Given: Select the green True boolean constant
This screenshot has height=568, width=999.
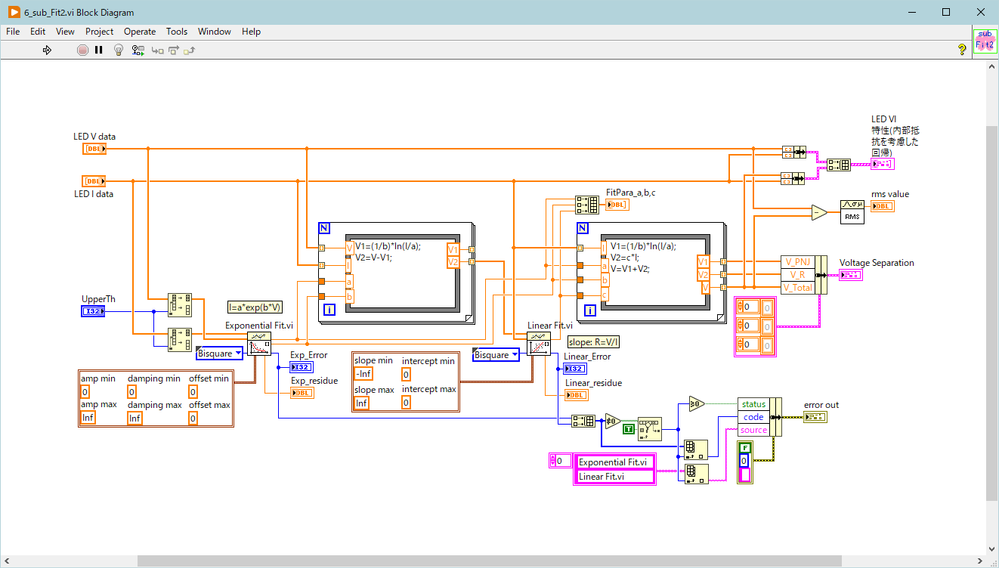Looking at the screenshot, I should coord(629,429).
